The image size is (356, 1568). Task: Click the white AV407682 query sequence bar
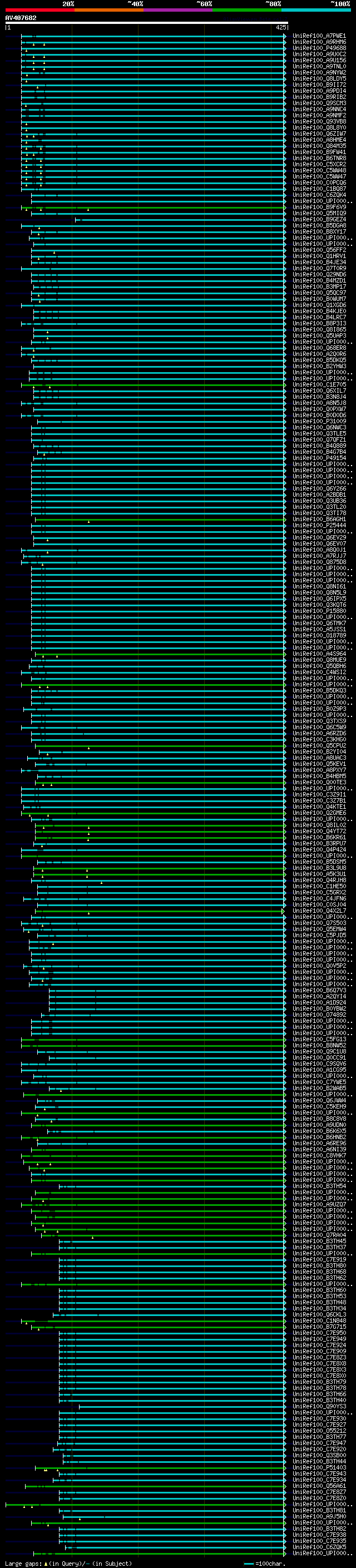(146, 22)
